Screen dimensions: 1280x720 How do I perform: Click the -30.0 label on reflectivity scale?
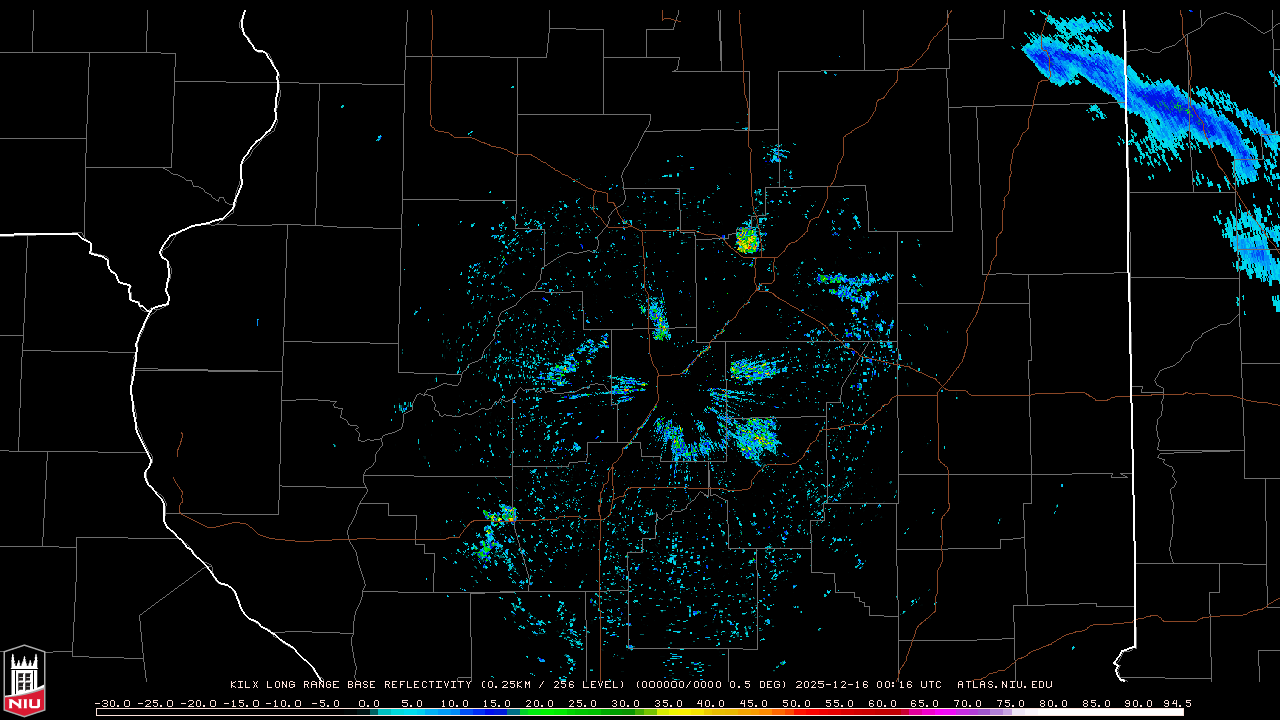point(112,703)
